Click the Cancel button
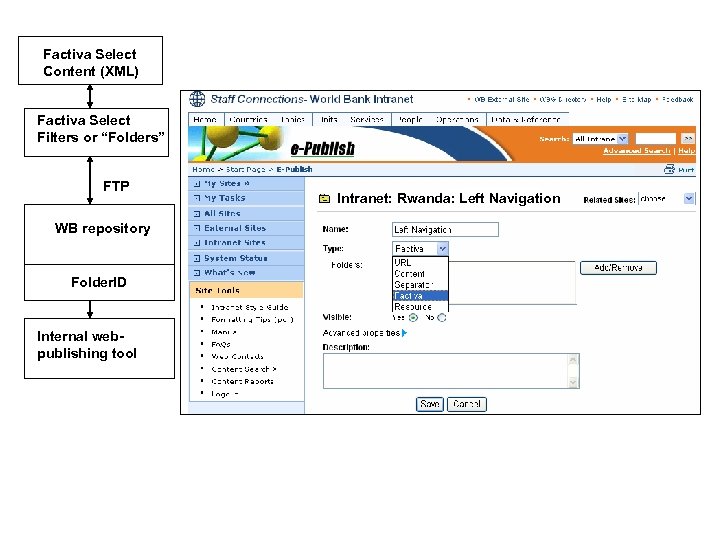This screenshot has width=720, height=540. point(467,404)
